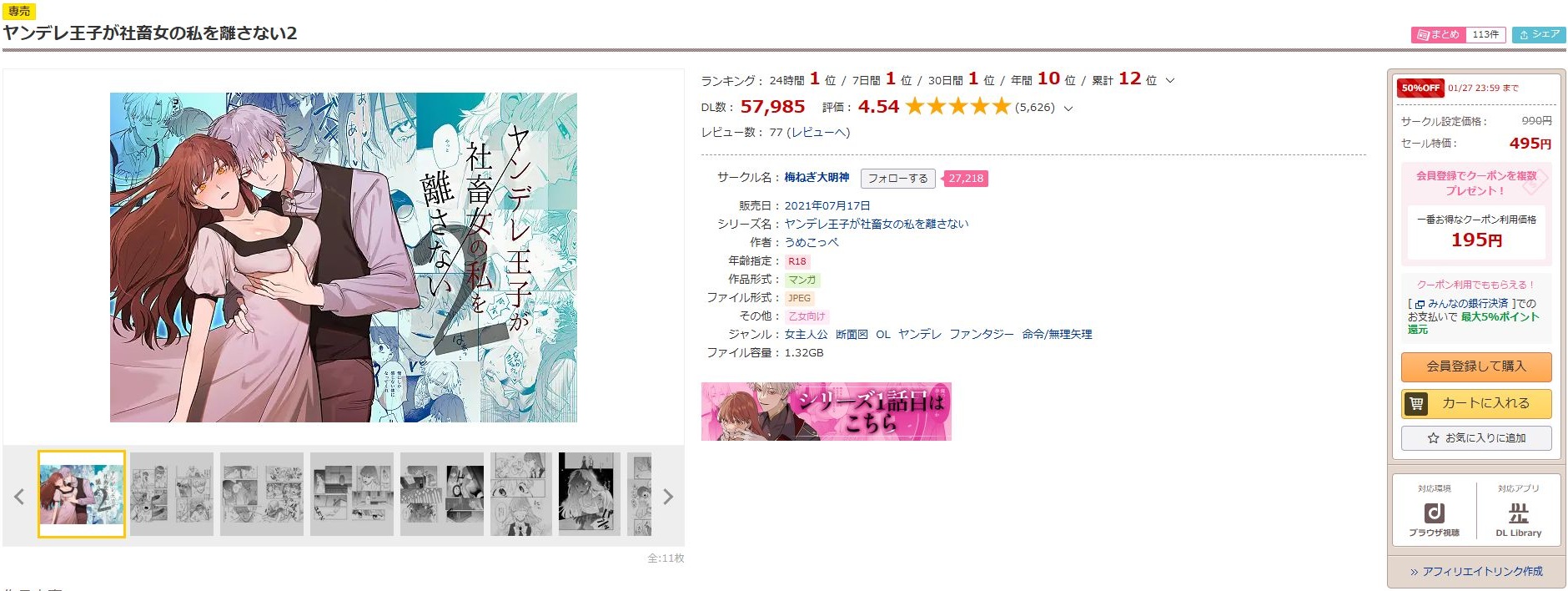The height and width of the screenshot is (591, 1568).
Task: Click the cart icon in カートに入れる
Action: 1416,404
